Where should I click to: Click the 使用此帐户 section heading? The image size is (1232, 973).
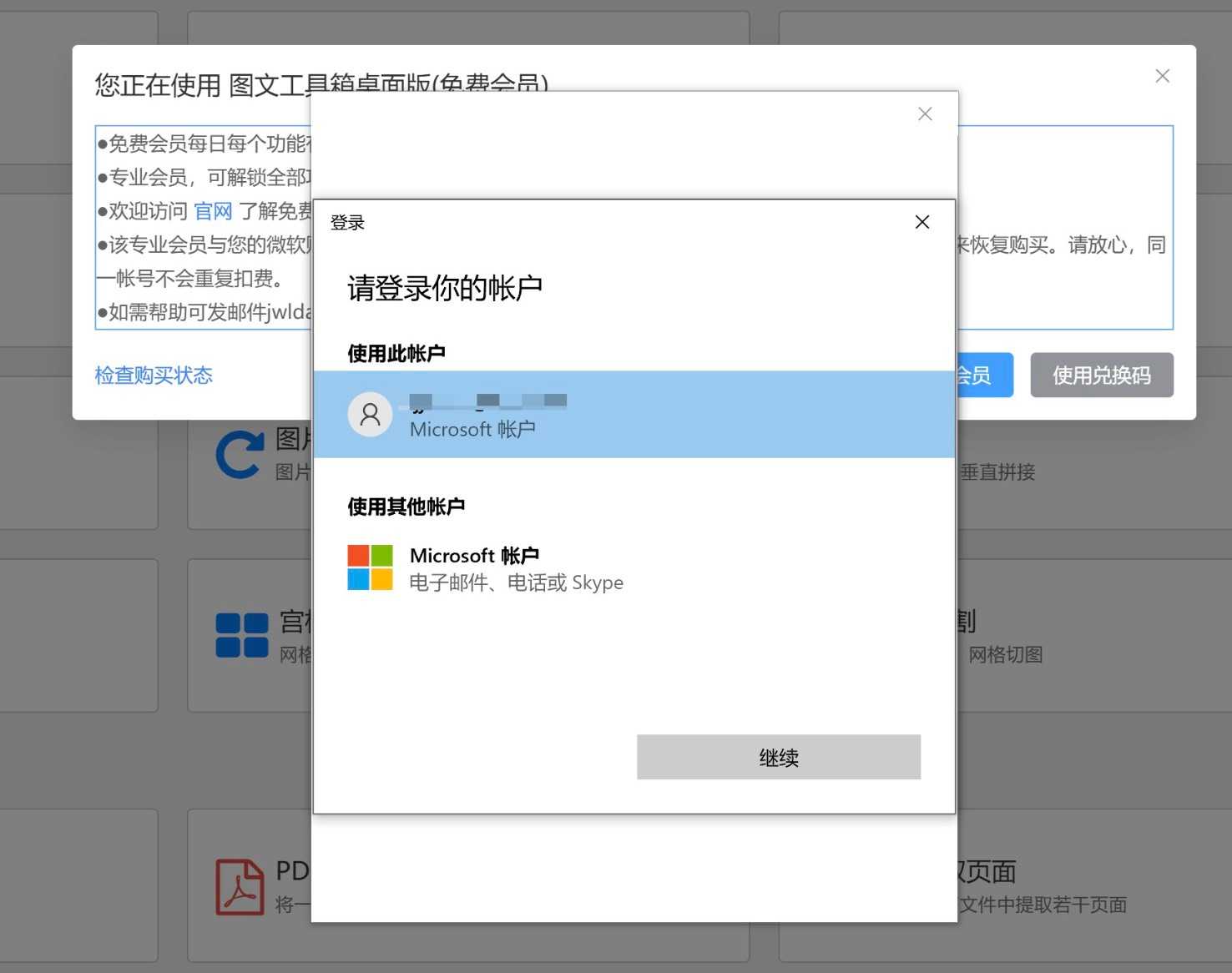point(395,353)
